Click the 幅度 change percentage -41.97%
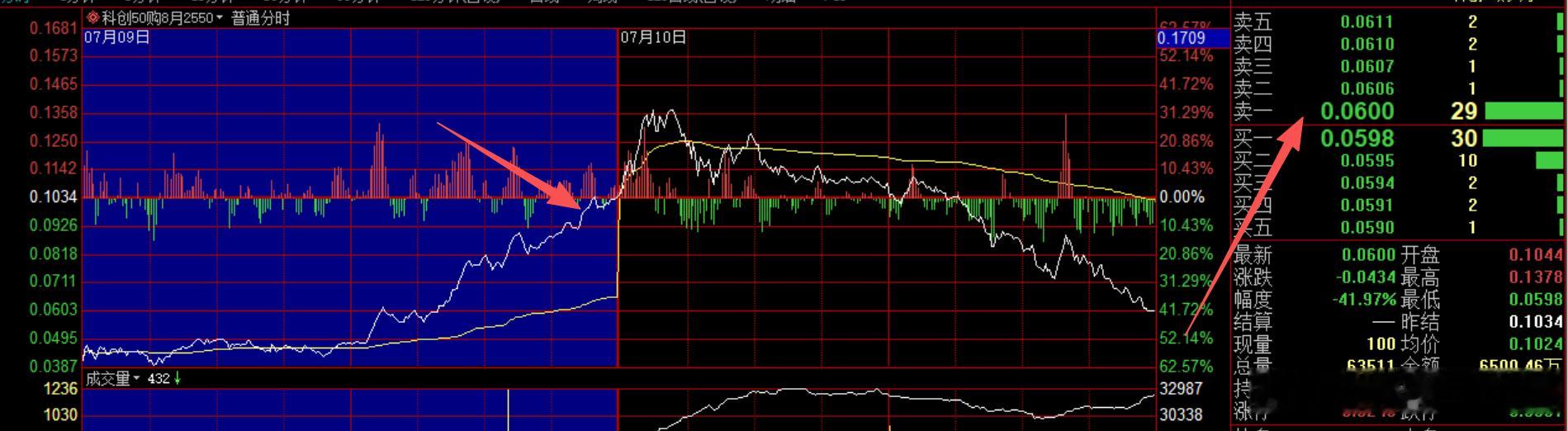The image size is (1568, 431). coord(1363,299)
